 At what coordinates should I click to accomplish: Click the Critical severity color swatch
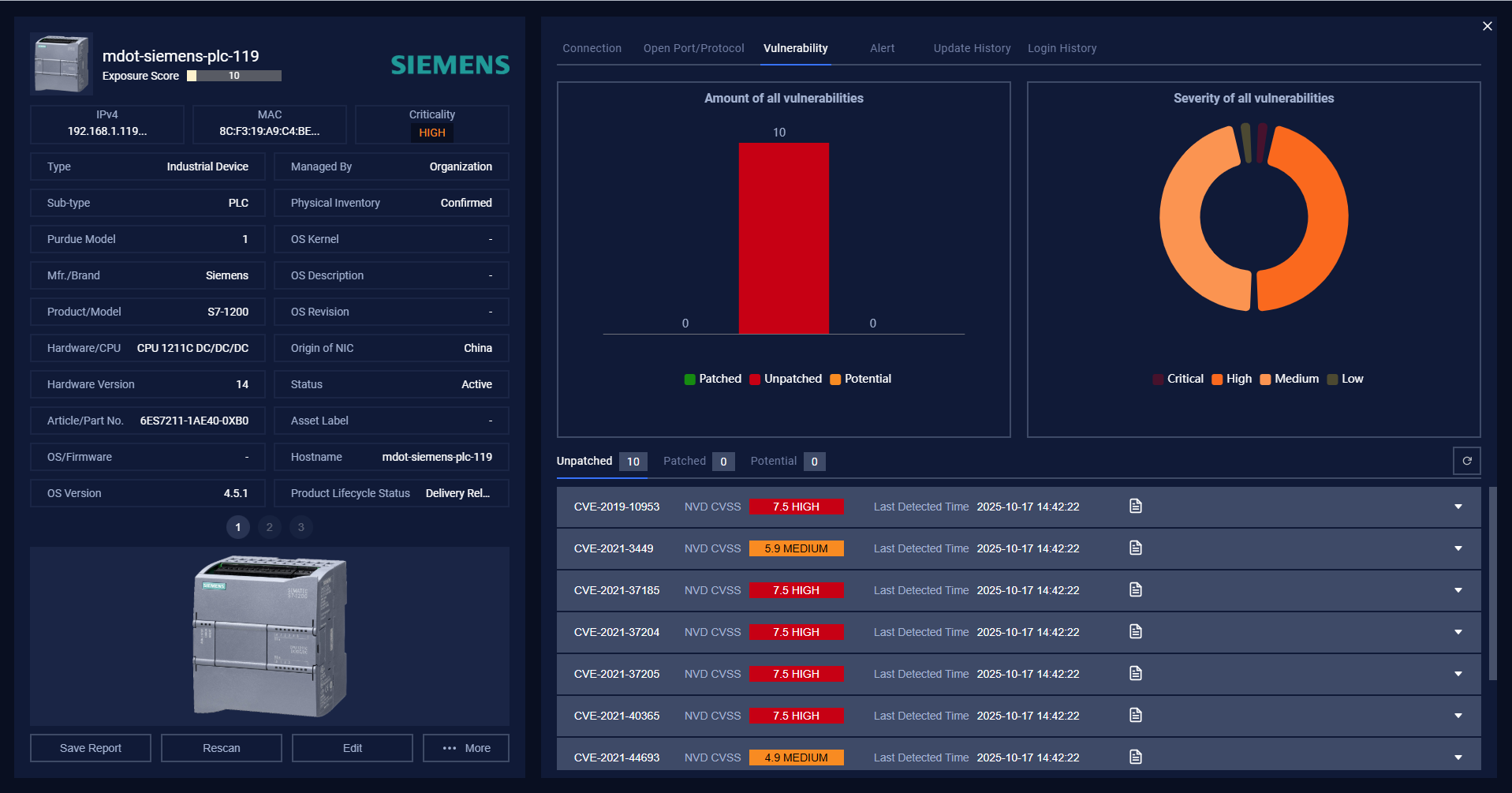1158,380
